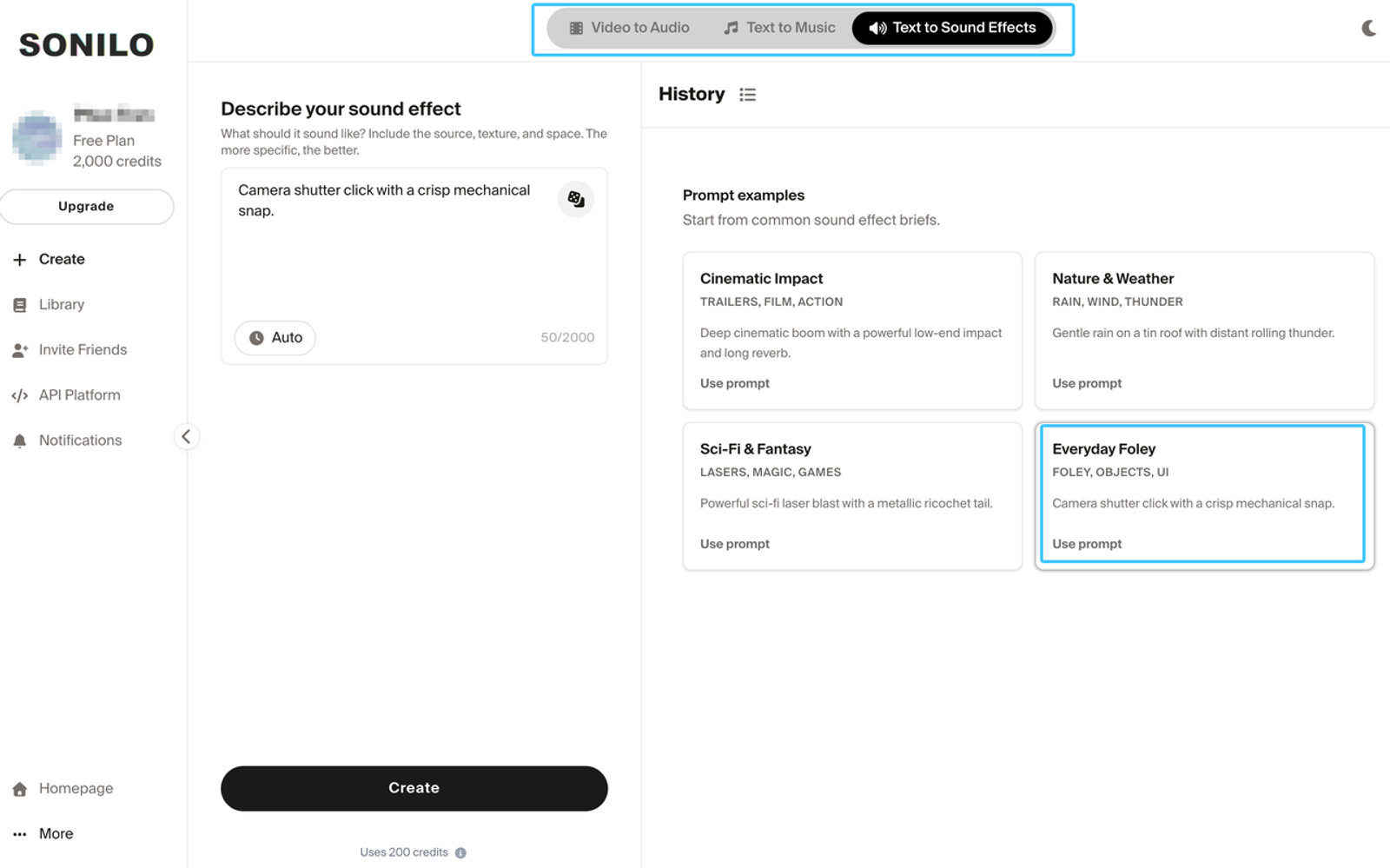Click the FOLEY, OBJECTS, UI tags
Viewport: 1390px width, 868px height.
[x=1110, y=472]
